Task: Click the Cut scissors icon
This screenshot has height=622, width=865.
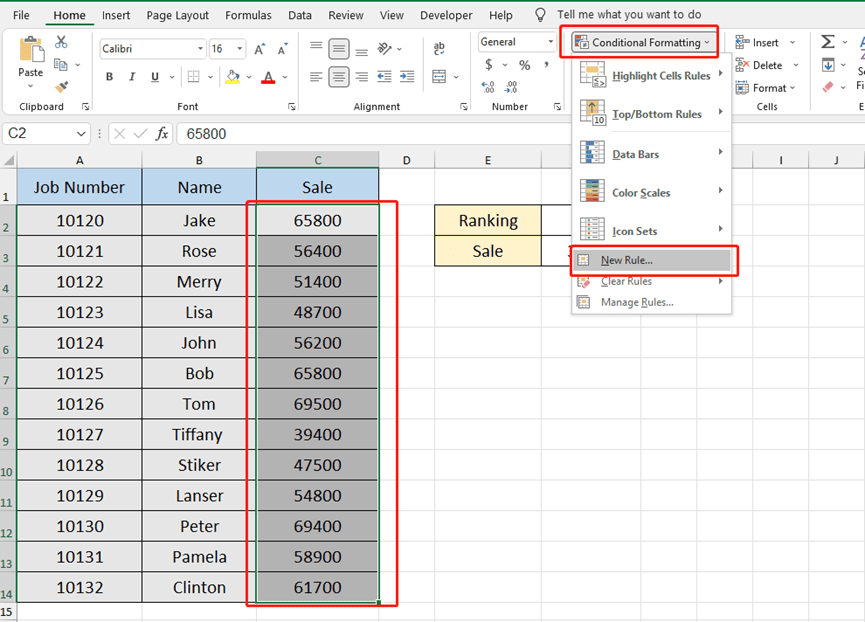Action: [61, 42]
